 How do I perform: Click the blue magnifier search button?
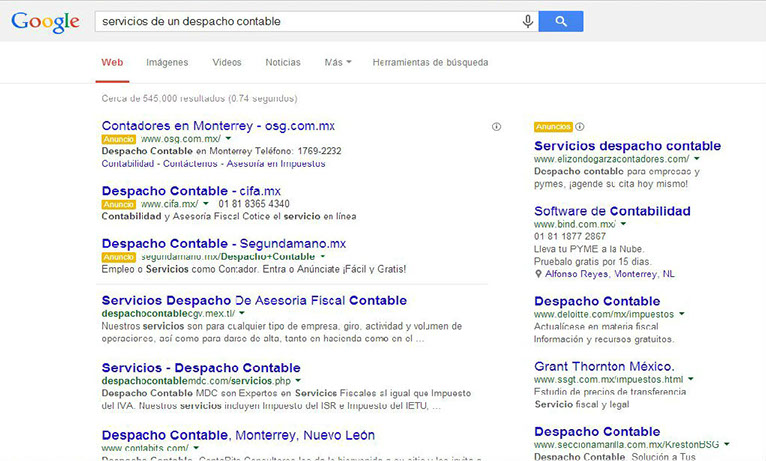click(561, 21)
